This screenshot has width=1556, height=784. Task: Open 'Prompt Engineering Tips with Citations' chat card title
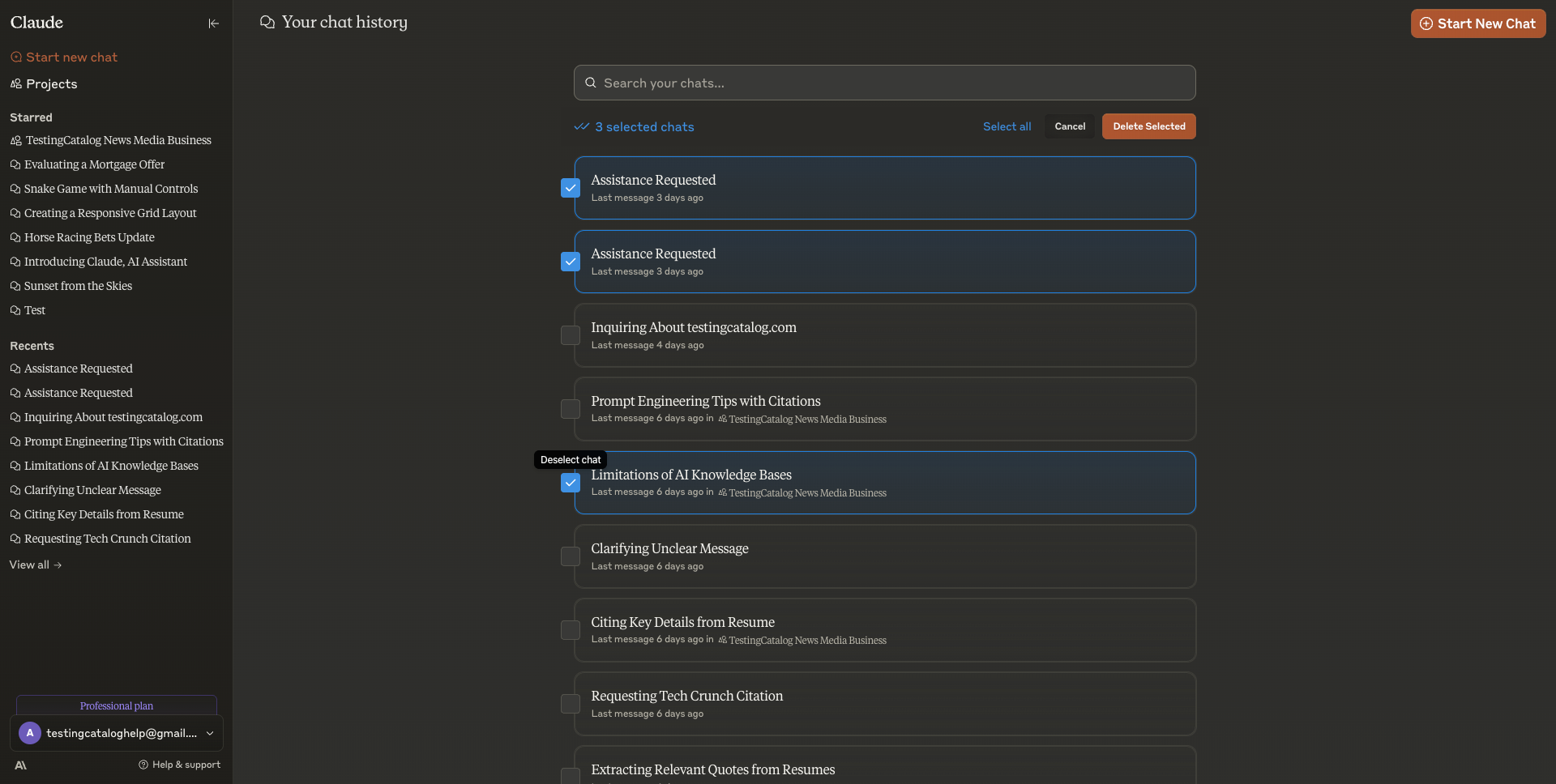[x=706, y=401]
